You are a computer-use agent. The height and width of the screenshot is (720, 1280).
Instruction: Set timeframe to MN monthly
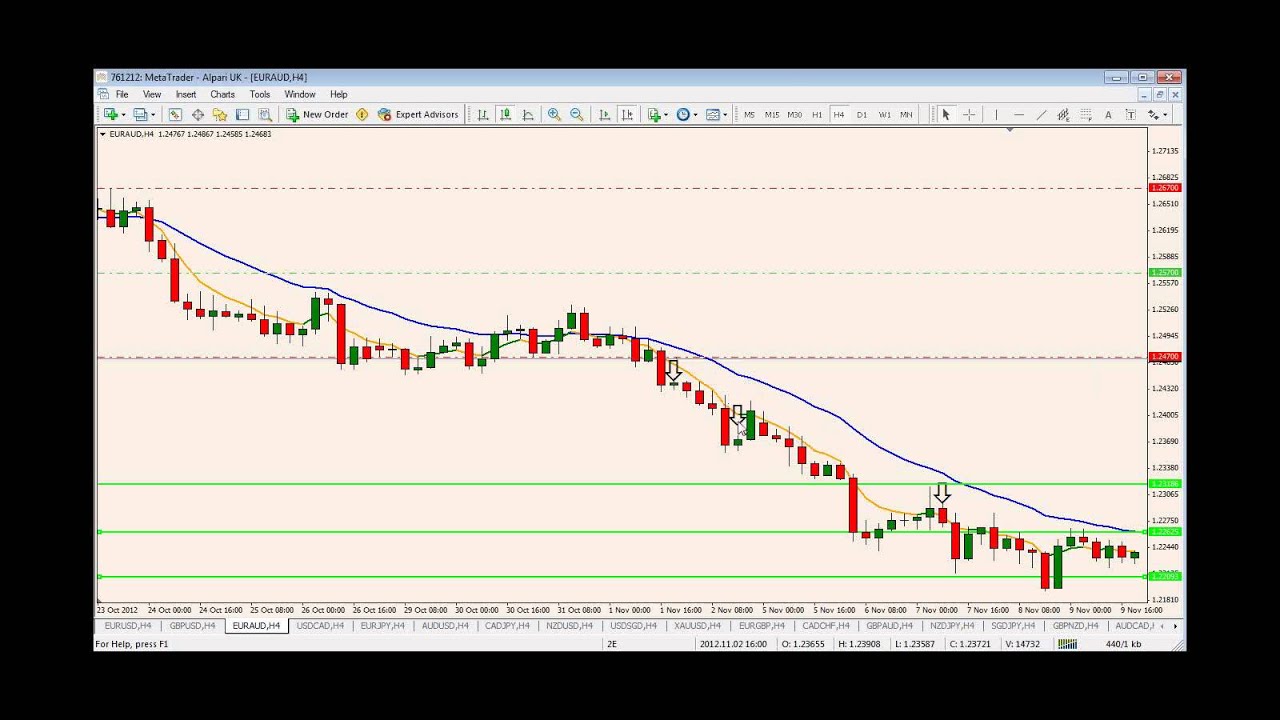coord(906,115)
